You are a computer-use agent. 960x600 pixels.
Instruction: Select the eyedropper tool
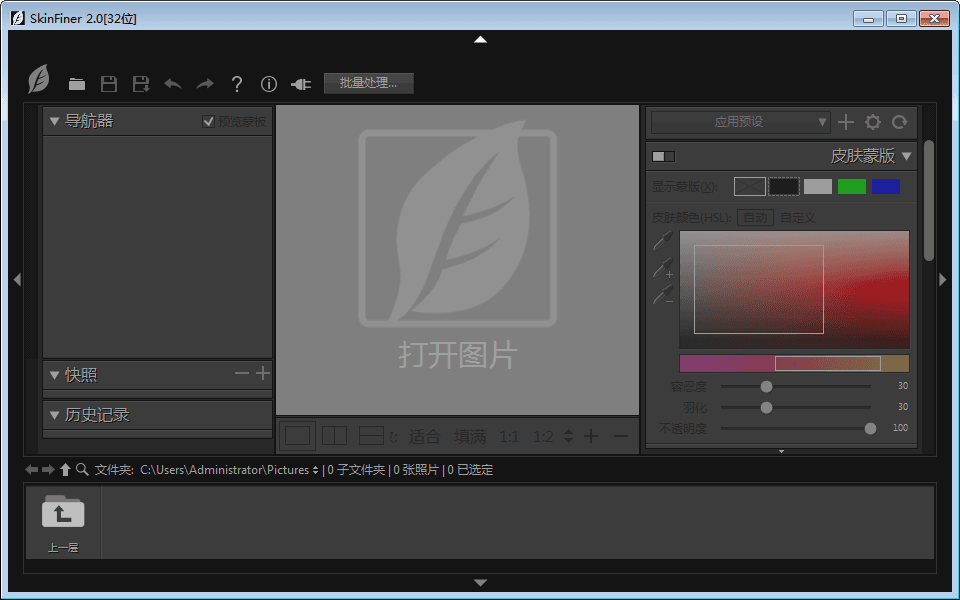point(662,240)
